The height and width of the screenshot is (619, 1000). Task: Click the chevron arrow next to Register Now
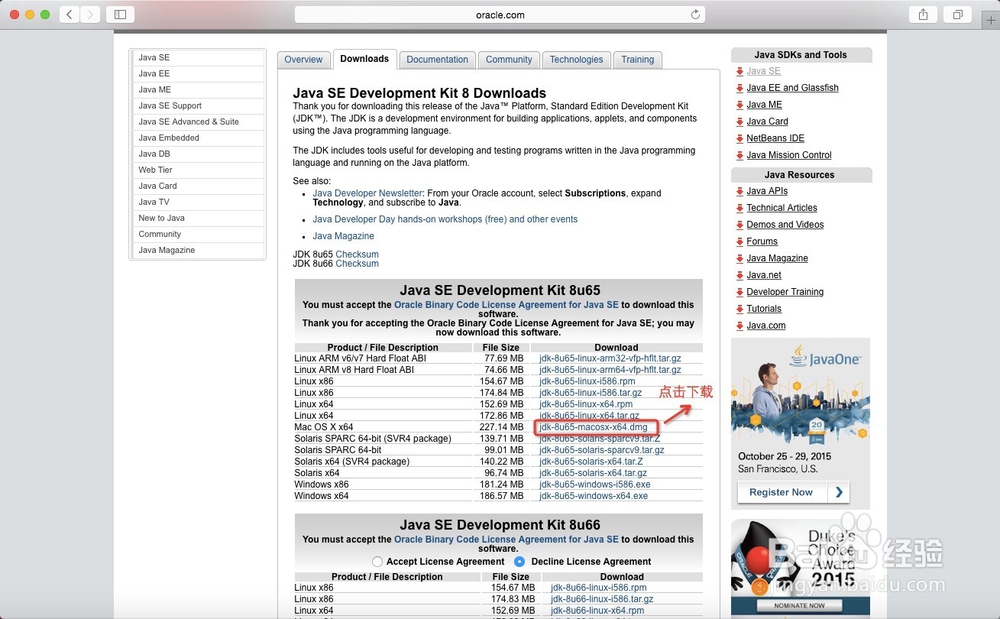click(x=839, y=492)
